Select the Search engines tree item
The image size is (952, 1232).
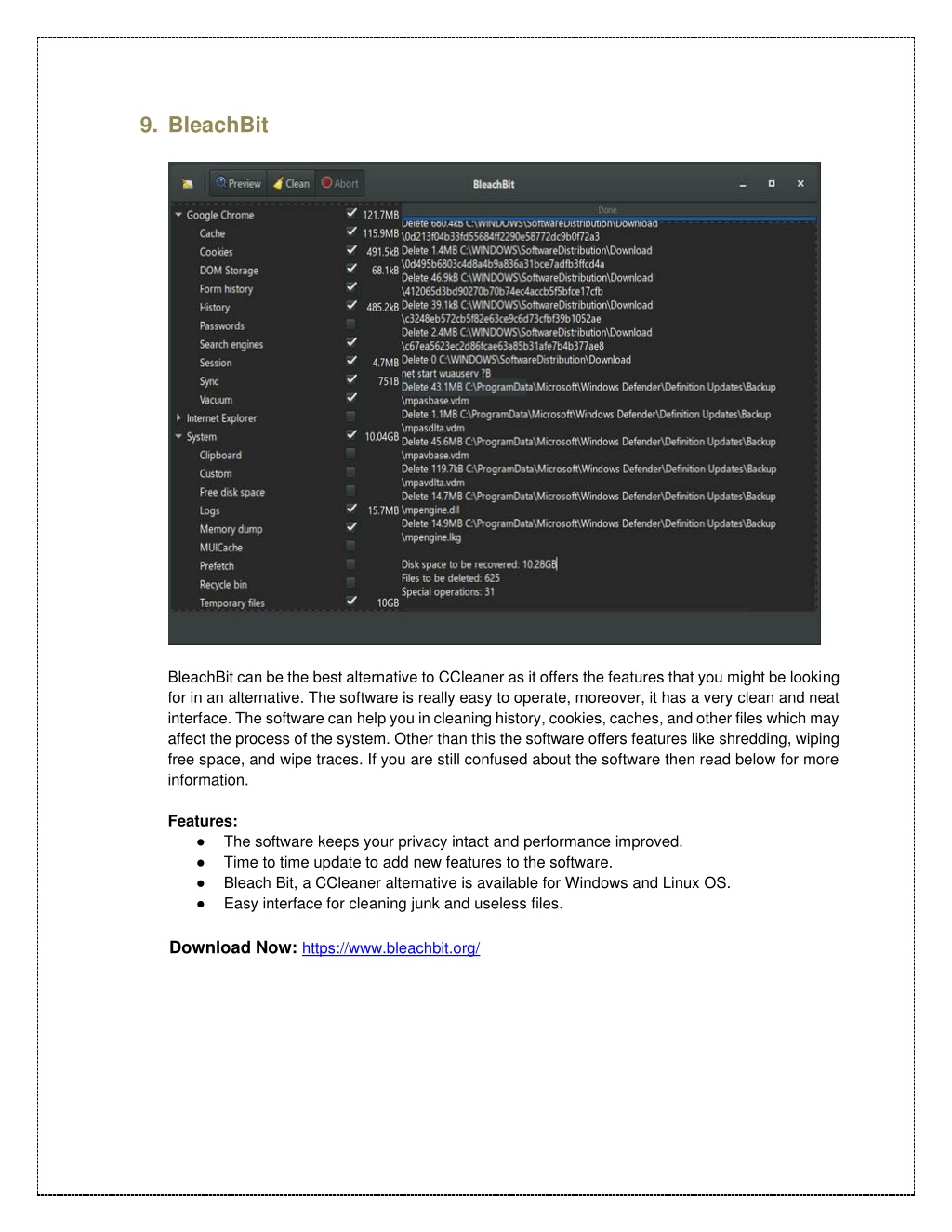tap(231, 344)
